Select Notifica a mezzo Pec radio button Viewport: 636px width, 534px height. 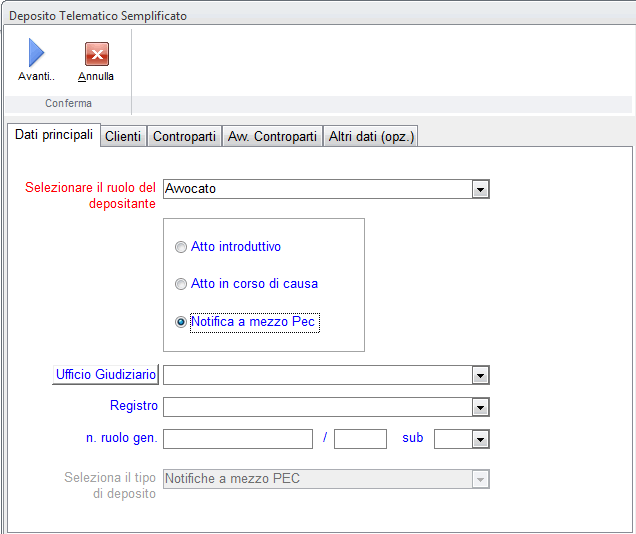pos(180,322)
